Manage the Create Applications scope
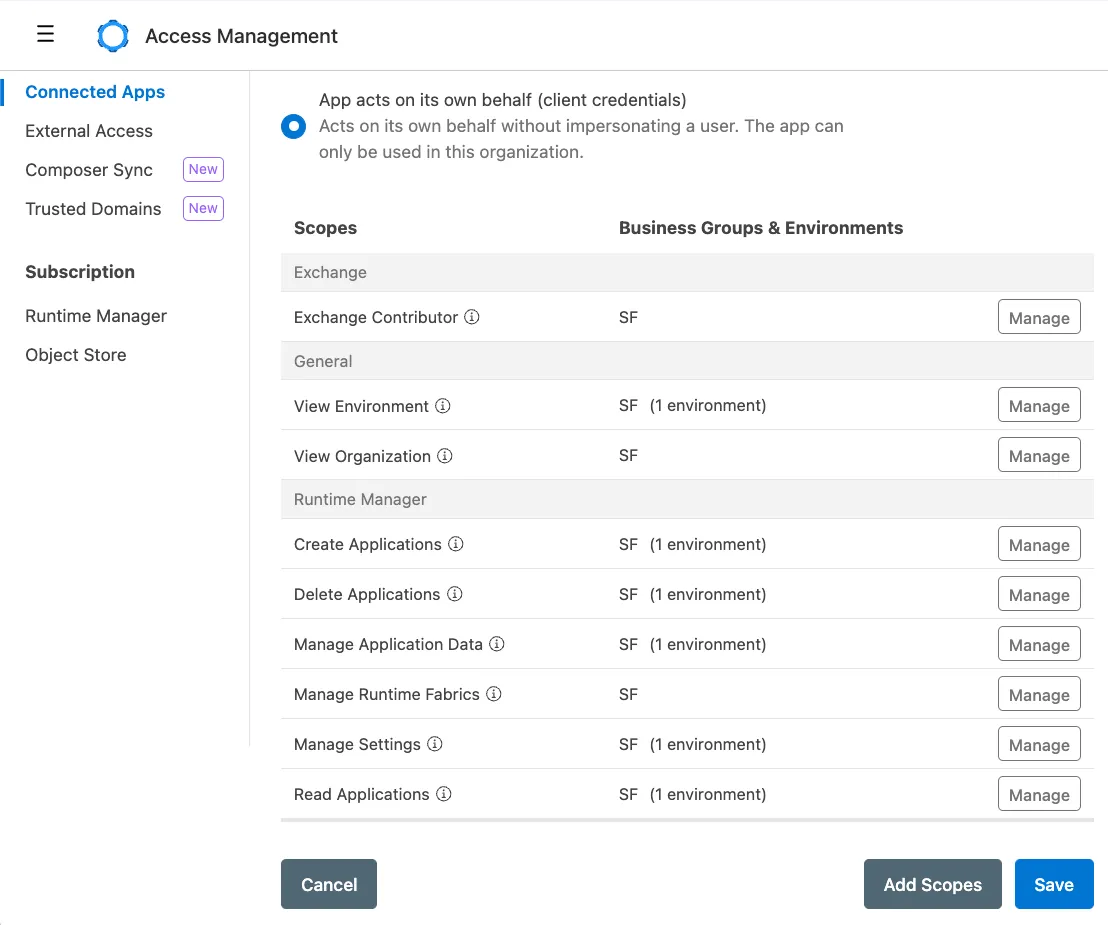The image size is (1108, 925). coord(1039,544)
